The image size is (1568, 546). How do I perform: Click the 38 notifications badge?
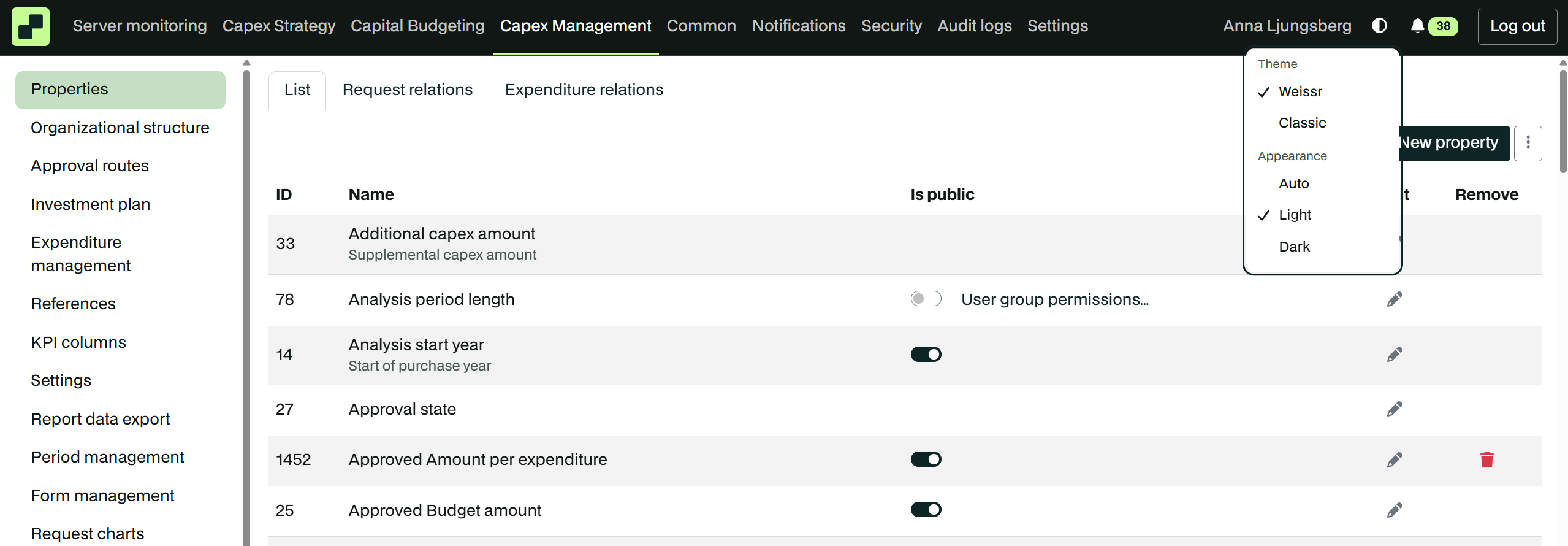tap(1443, 26)
